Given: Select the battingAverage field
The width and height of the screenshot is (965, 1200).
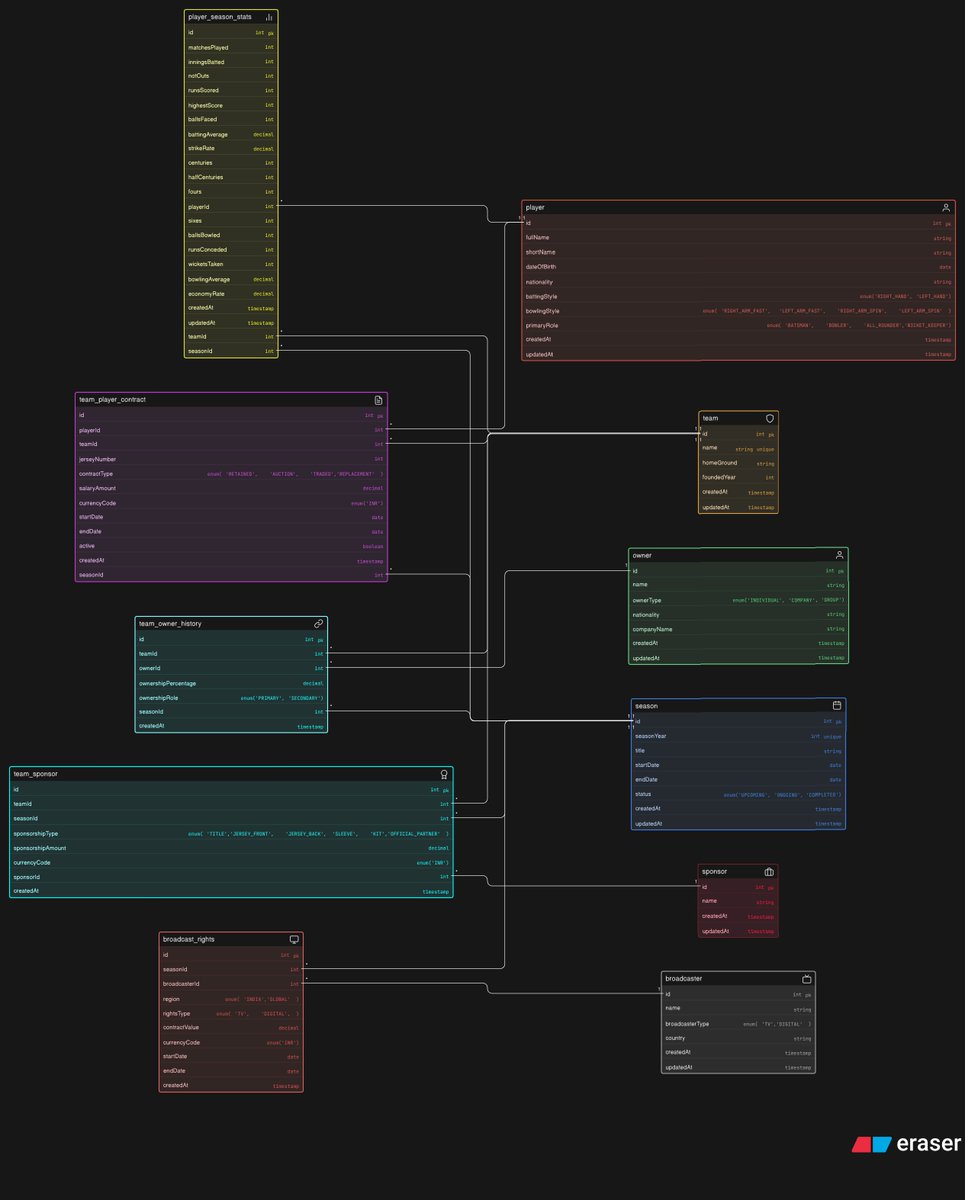Looking at the screenshot, I should (231, 134).
